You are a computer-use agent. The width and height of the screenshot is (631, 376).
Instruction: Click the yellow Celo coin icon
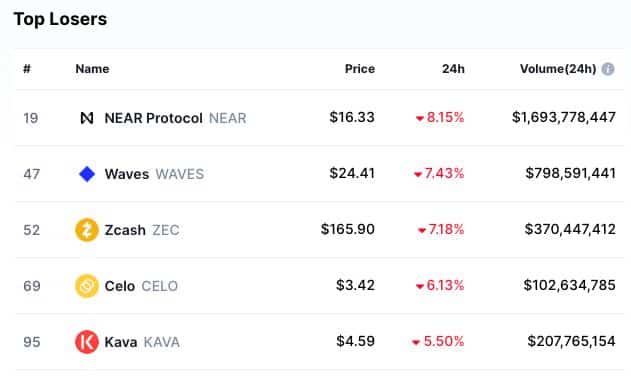pyautogui.click(x=87, y=286)
